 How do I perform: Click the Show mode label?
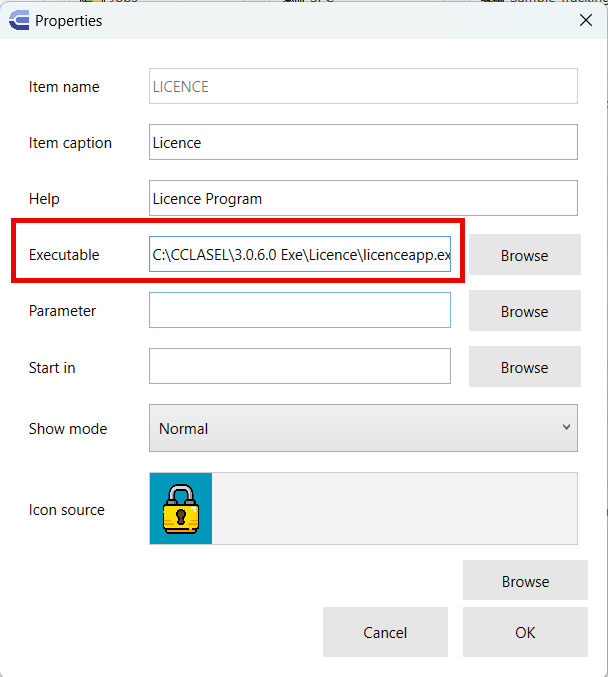point(68,429)
